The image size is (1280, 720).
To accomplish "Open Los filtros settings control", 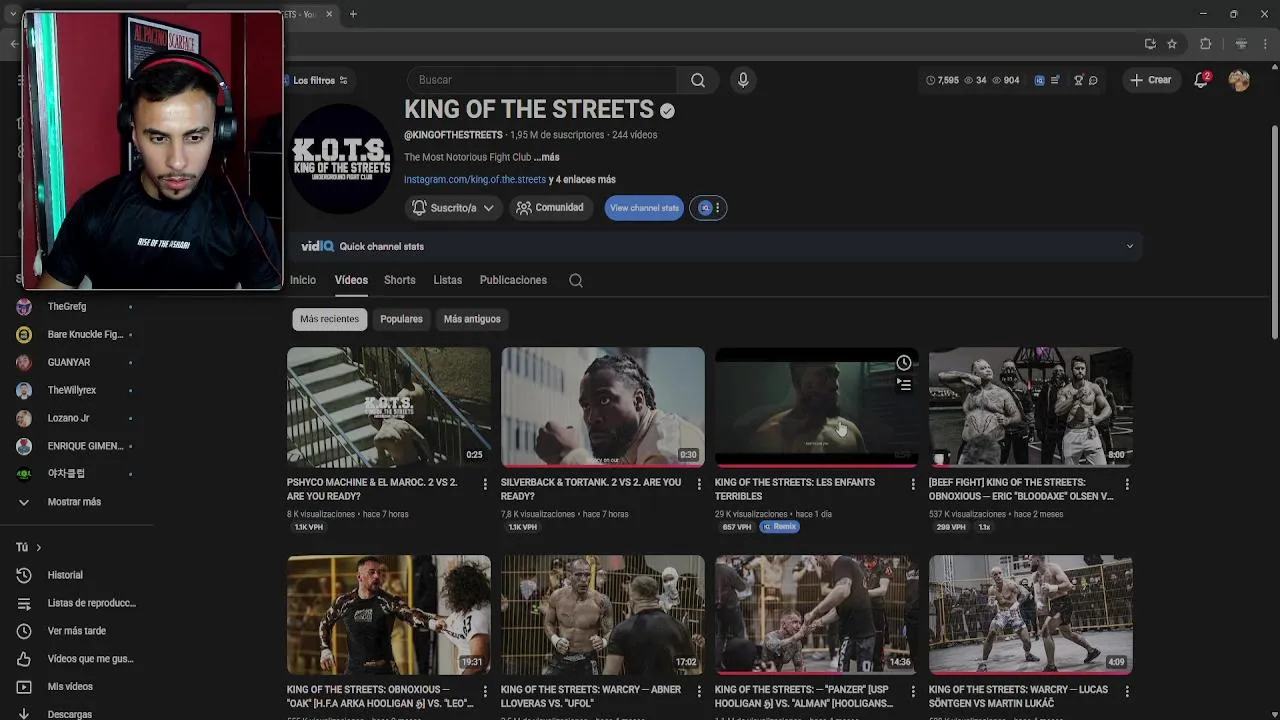I will pos(320,80).
